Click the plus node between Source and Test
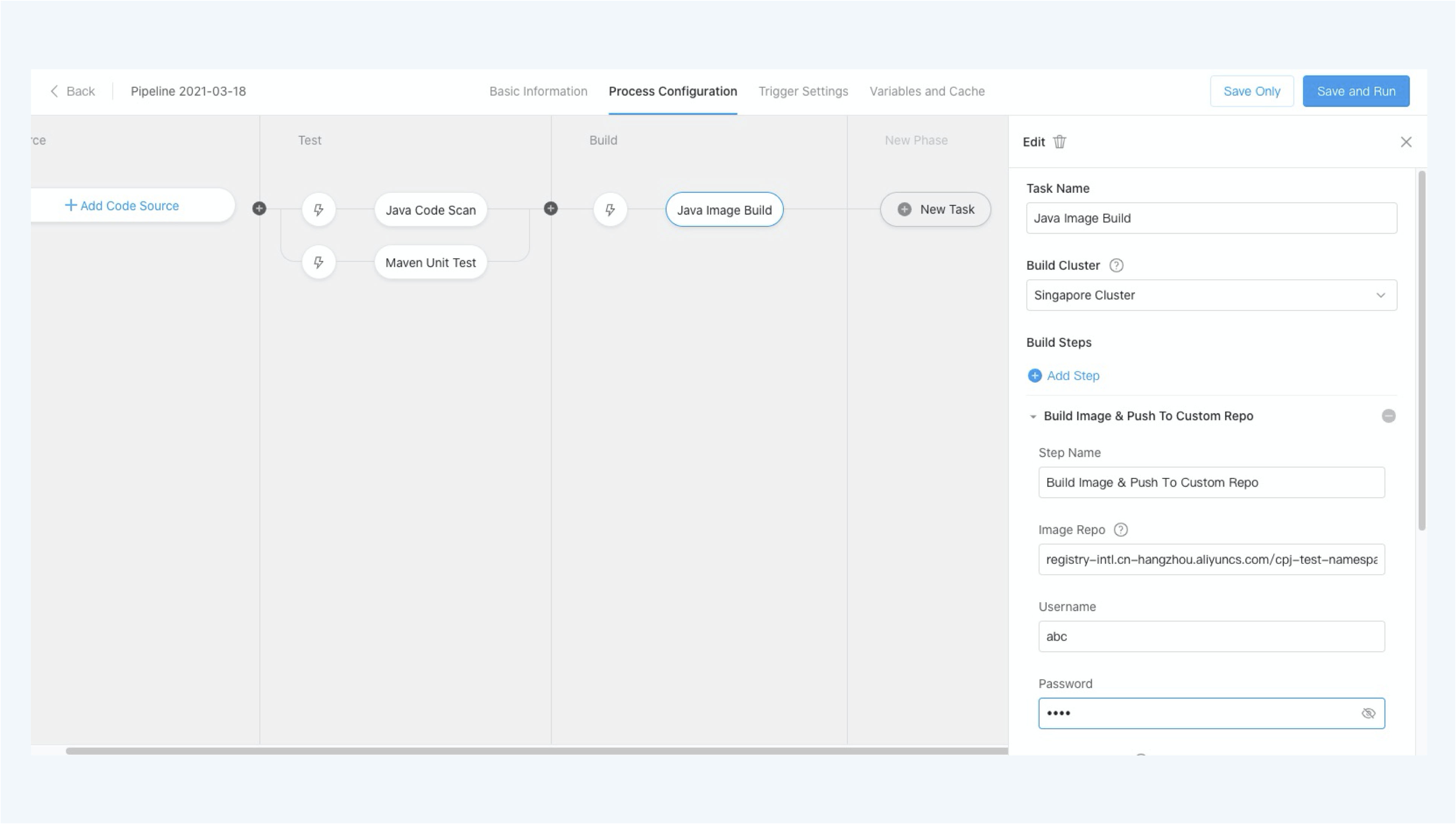The width and height of the screenshot is (1456, 824). [259, 208]
